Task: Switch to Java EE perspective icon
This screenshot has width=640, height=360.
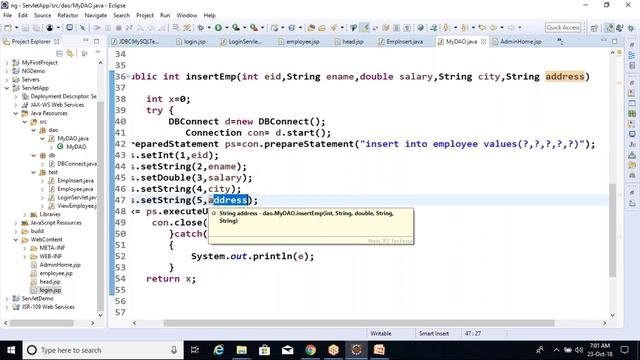Action: (x=609, y=28)
